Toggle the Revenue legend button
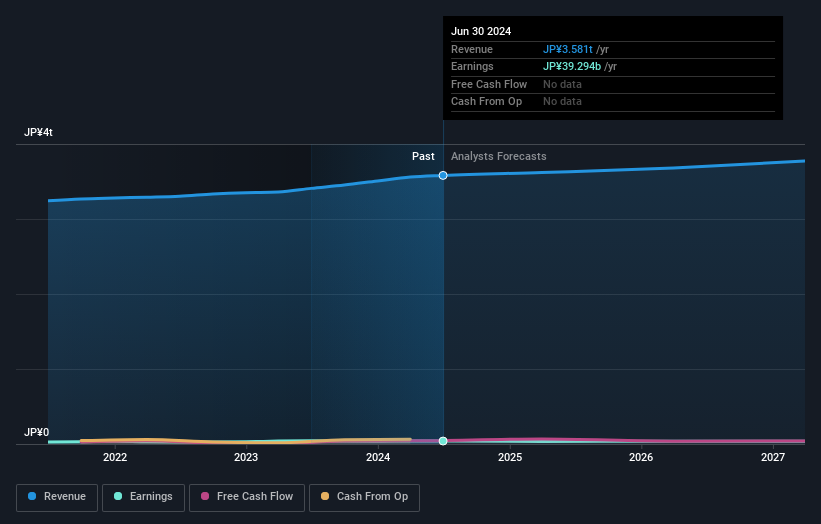 tap(57, 497)
